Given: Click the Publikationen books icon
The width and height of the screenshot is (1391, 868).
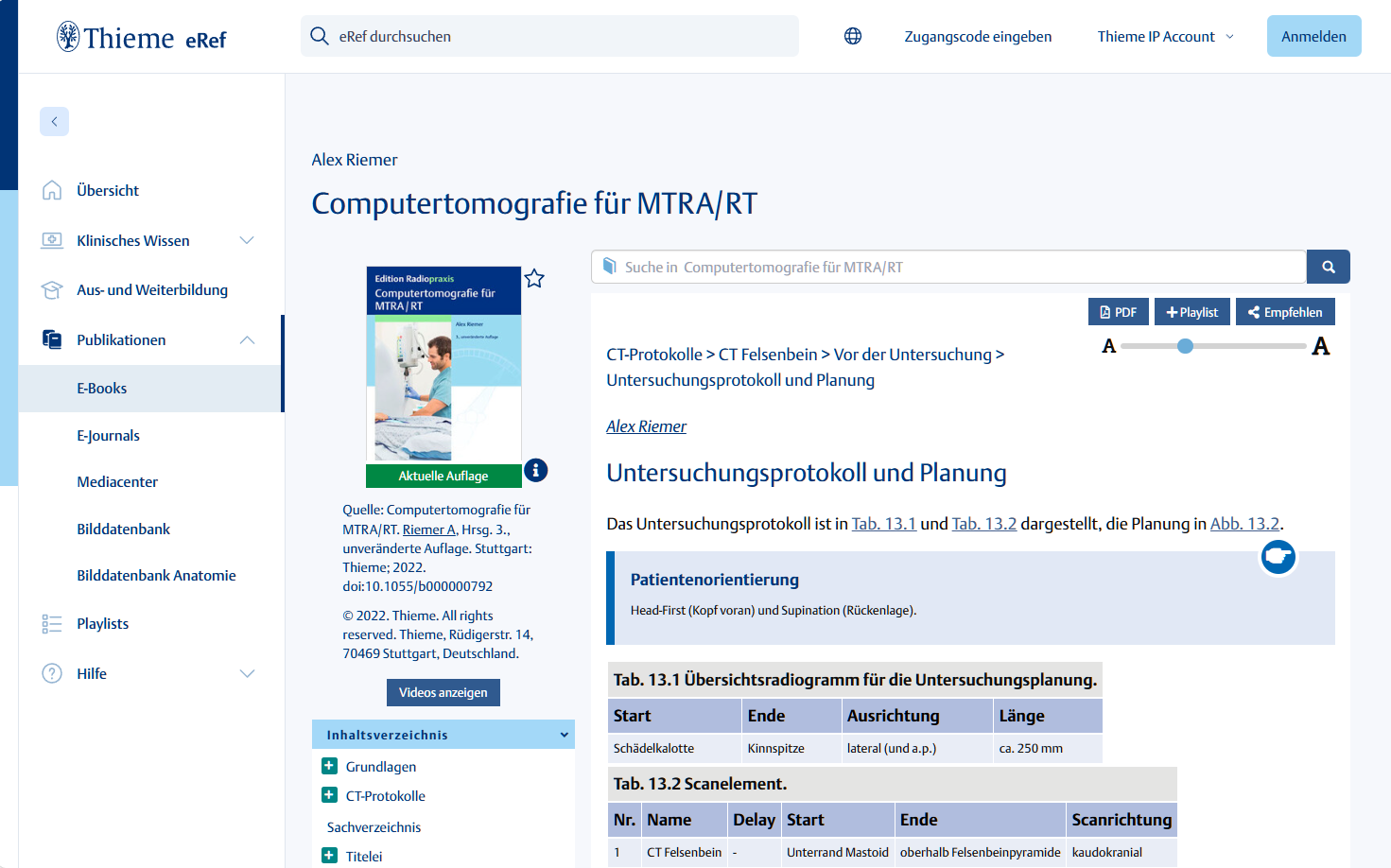Looking at the screenshot, I should click(52, 339).
